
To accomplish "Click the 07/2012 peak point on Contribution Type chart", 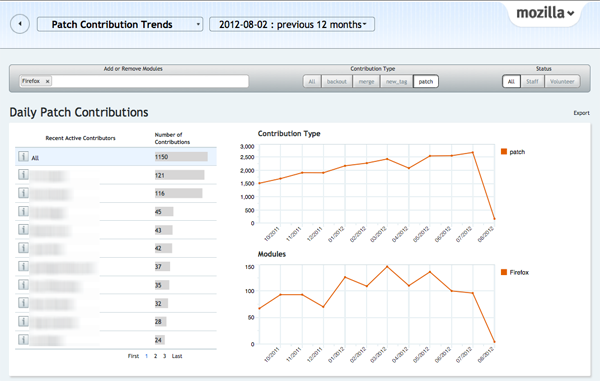I will click(473, 152).
